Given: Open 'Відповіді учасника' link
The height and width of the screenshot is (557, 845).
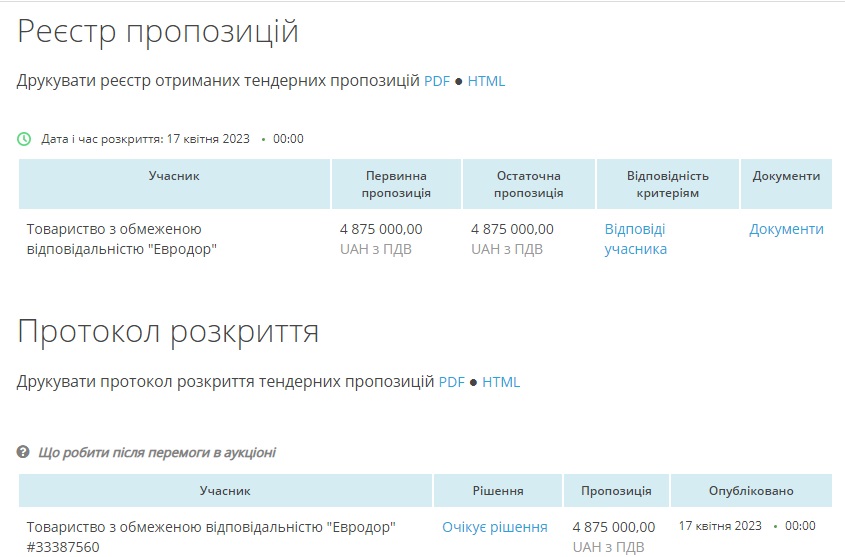Looking at the screenshot, I should [x=635, y=239].
